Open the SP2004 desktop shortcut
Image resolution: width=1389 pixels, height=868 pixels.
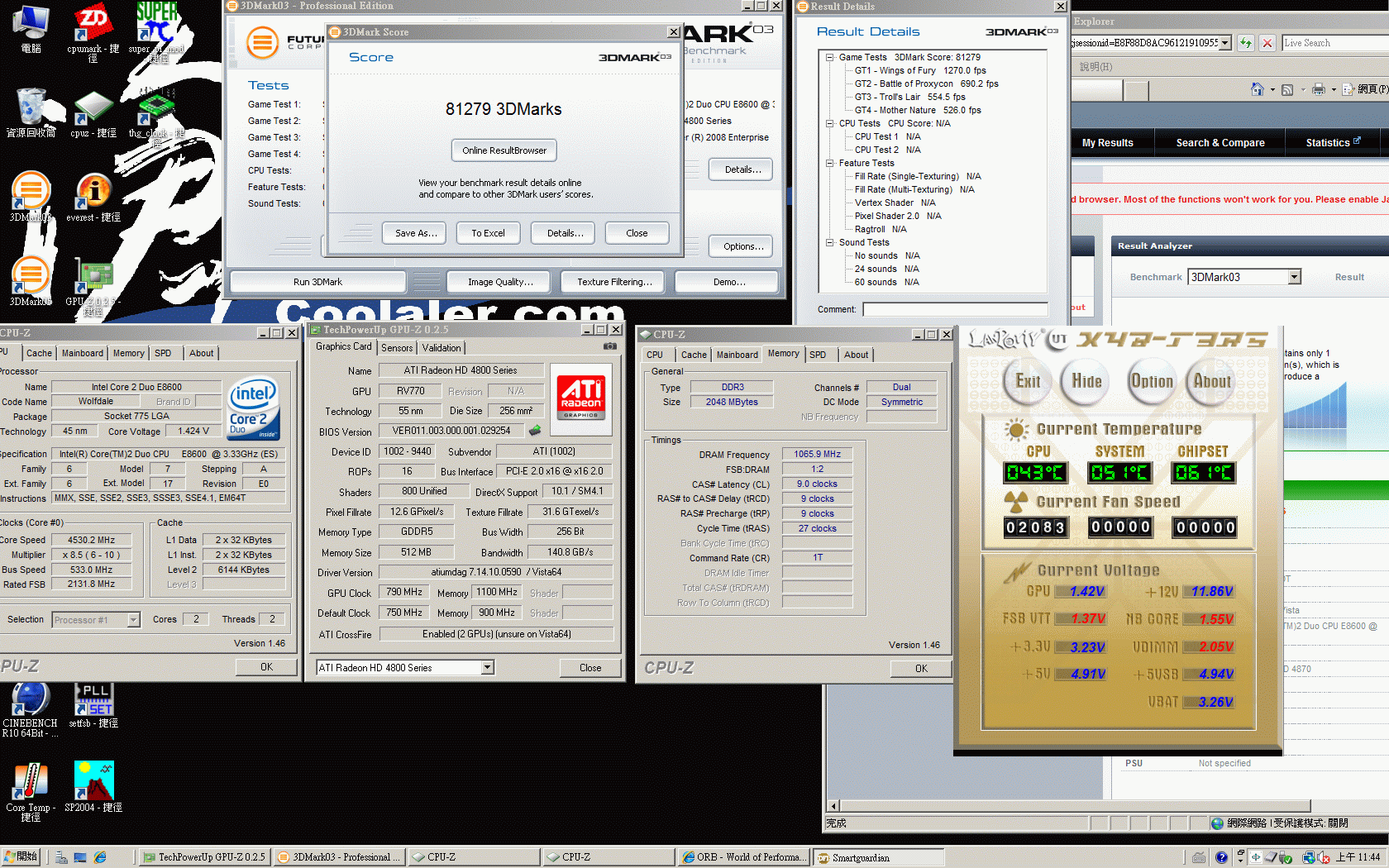[93, 786]
